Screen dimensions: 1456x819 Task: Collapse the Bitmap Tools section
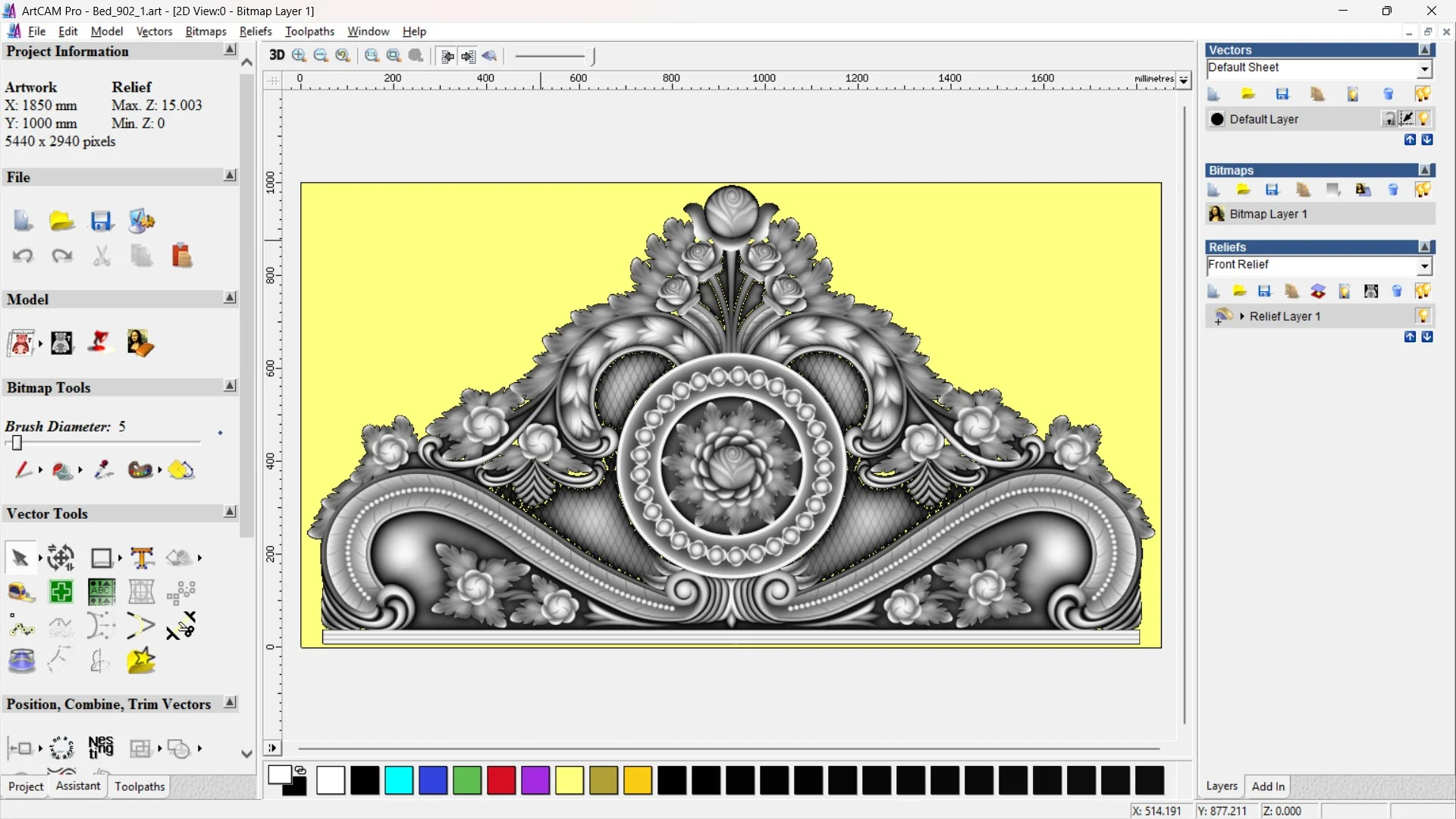pos(230,387)
